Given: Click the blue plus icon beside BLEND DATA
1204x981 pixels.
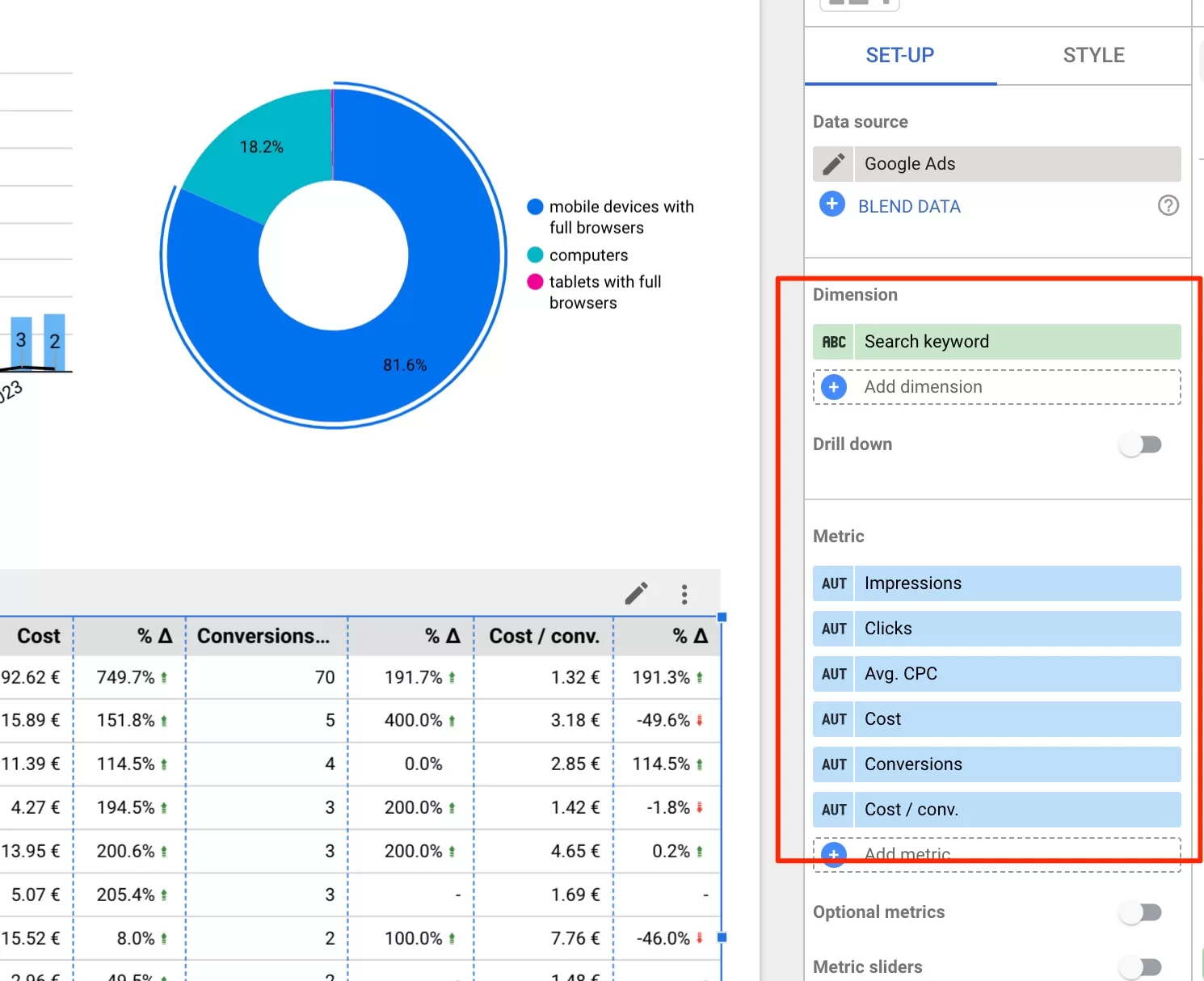Looking at the screenshot, I should [831, 204].
